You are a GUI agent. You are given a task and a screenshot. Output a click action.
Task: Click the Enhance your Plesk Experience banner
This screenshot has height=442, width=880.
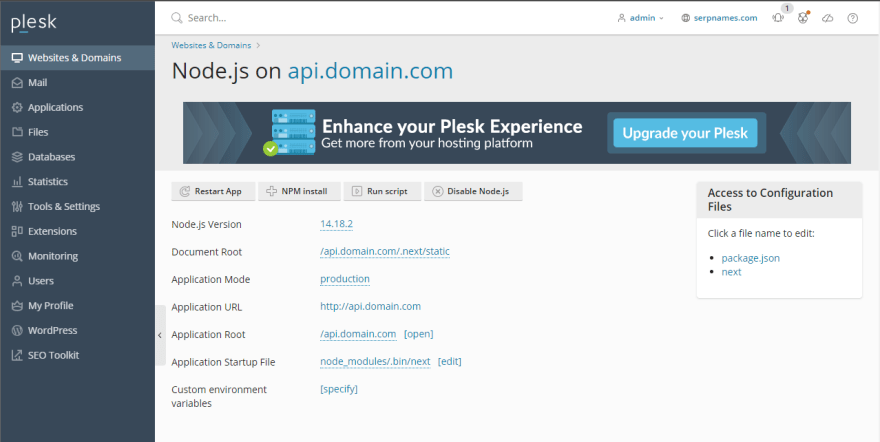point(516,133)
